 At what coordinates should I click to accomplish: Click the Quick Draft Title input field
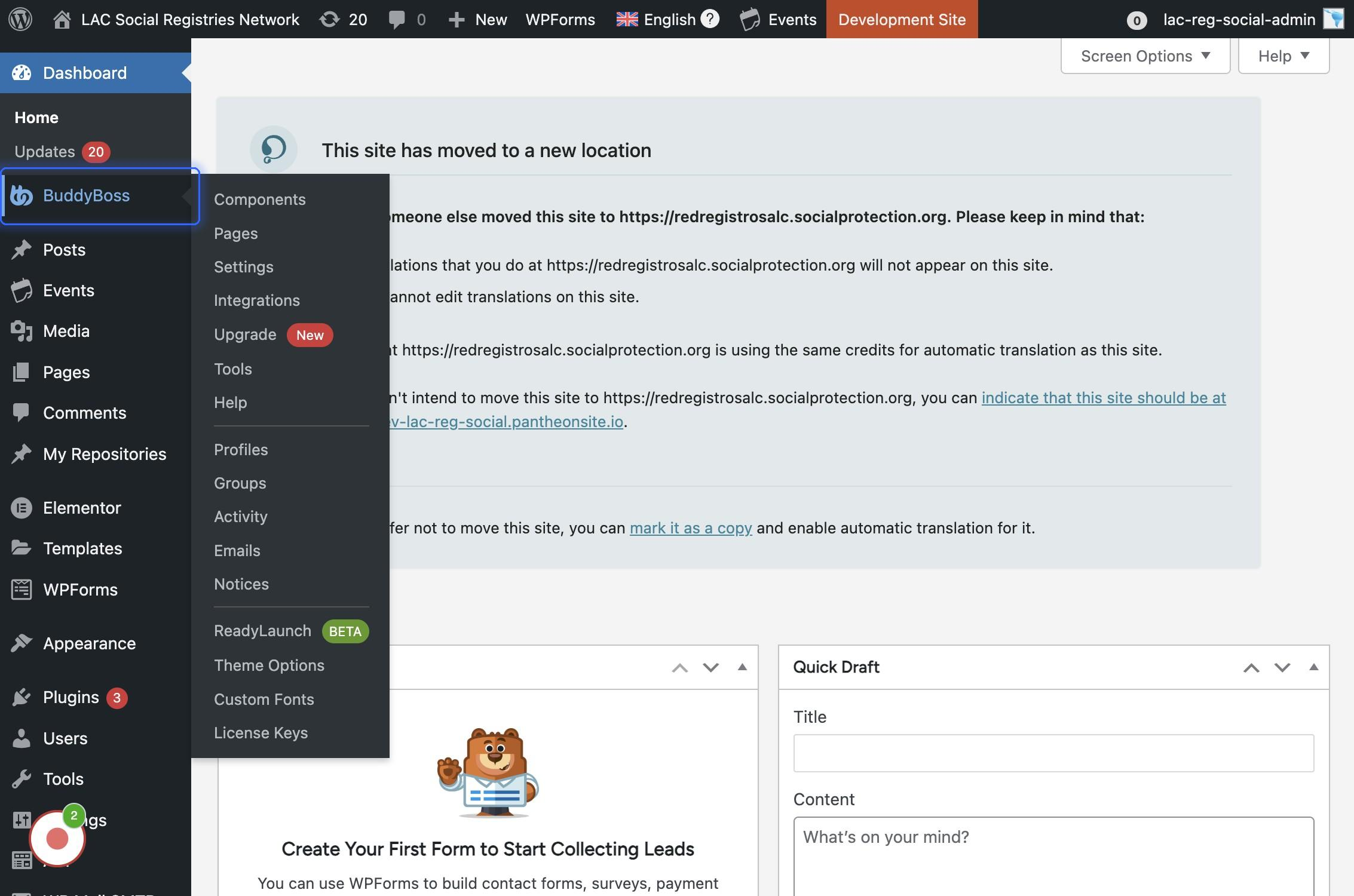click(1053, 753)
